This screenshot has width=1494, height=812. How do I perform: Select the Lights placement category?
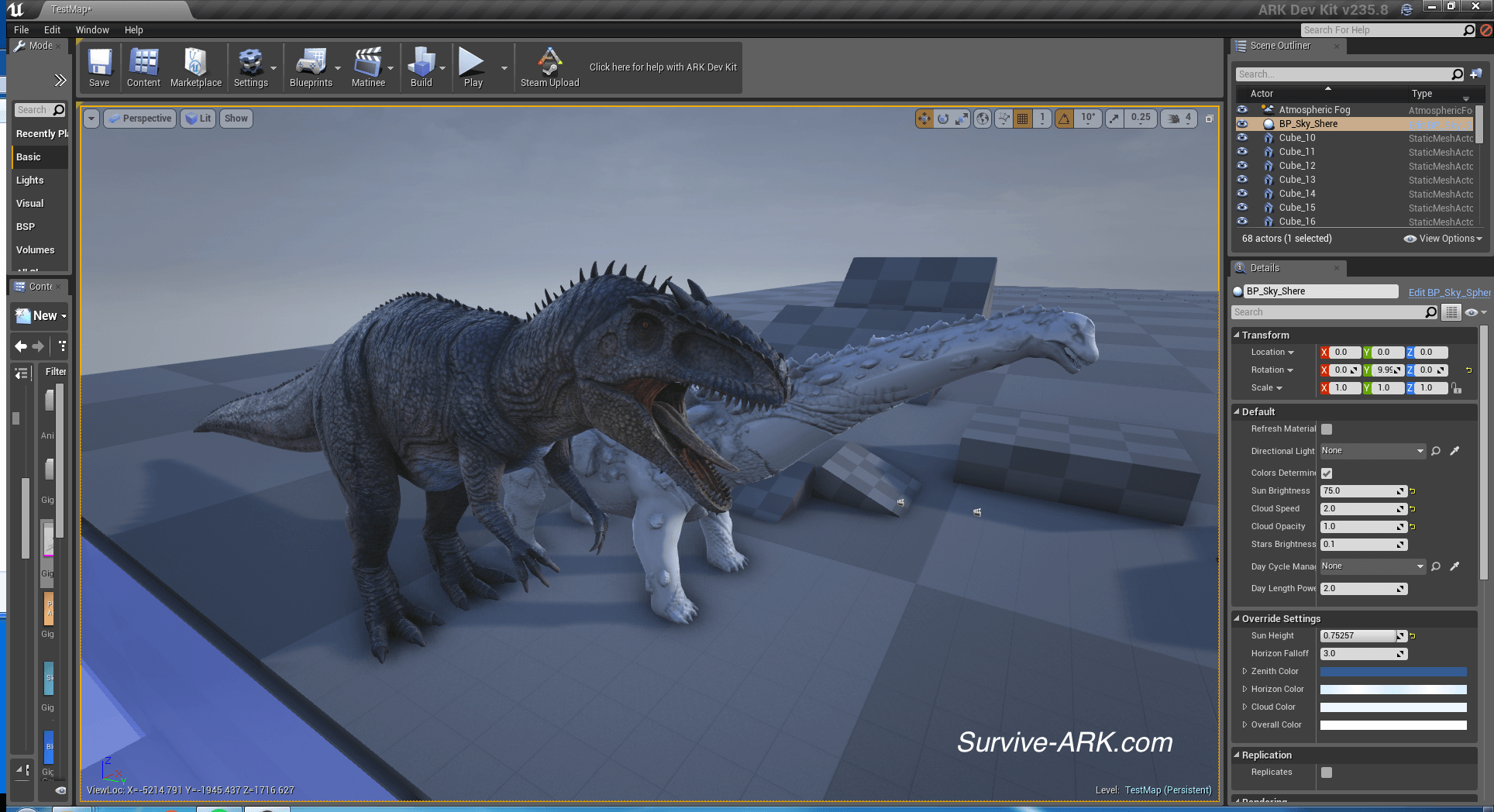coord(29,181)
